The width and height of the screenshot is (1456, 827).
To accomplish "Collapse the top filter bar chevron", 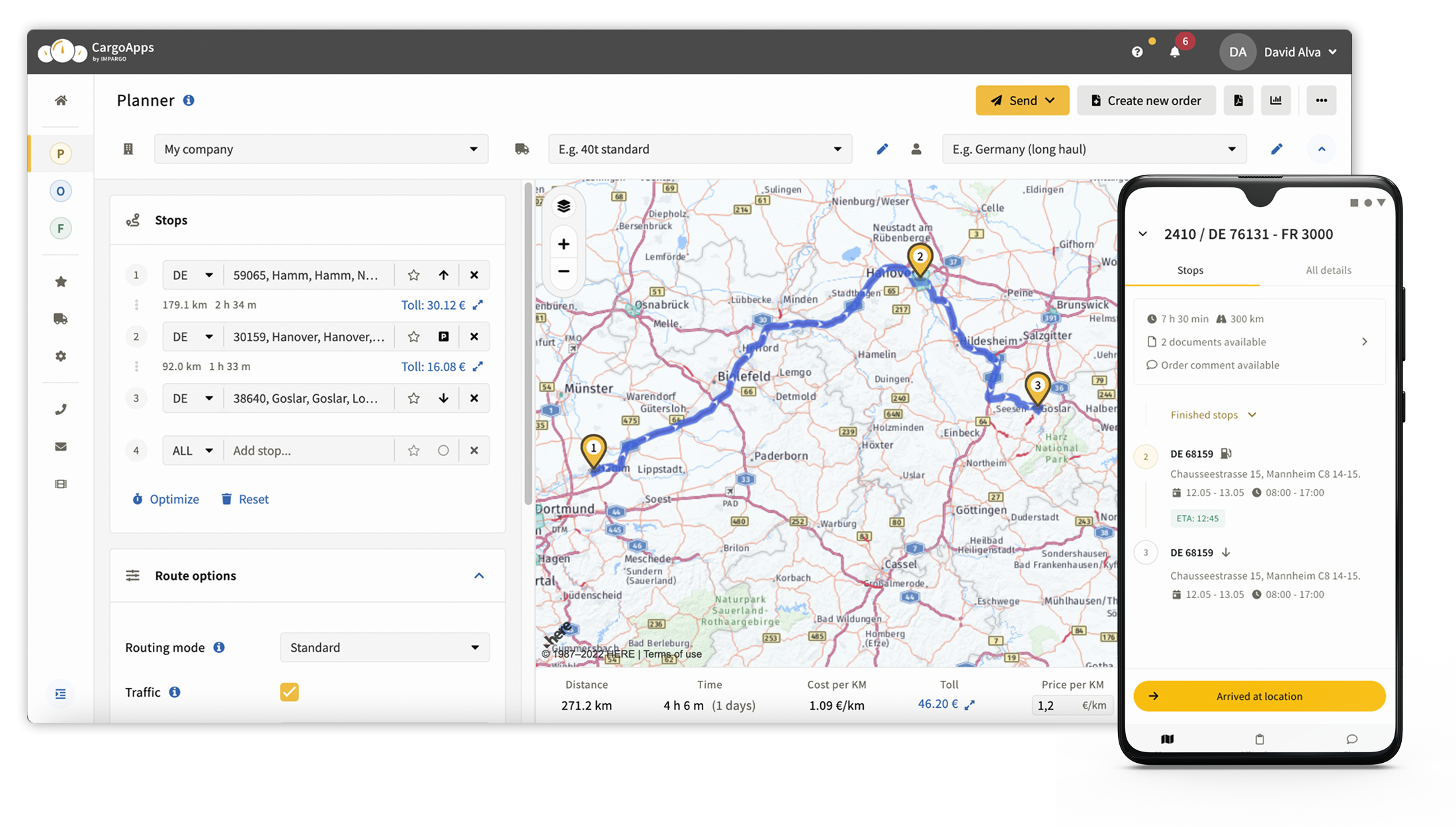I will click(1322, 149).
